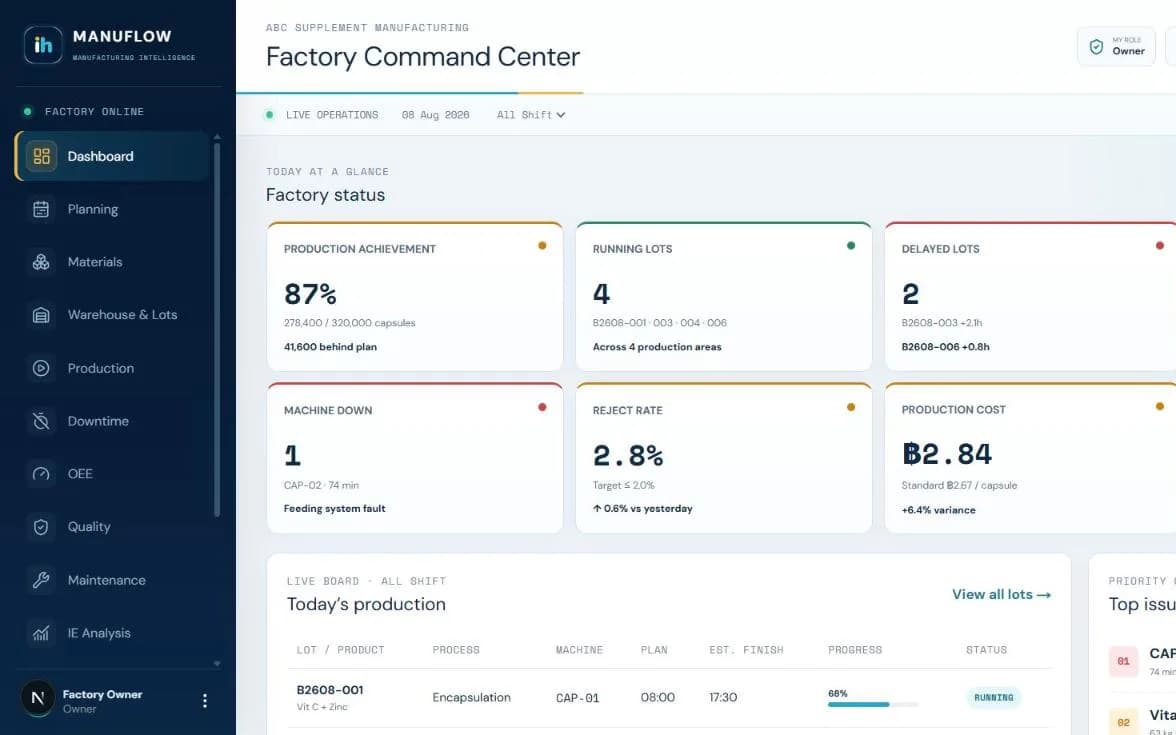Click the Running status badge for B2608-001
This screenshot has width=1176, height=735.
pyautogui.click(x=994, y=698)
